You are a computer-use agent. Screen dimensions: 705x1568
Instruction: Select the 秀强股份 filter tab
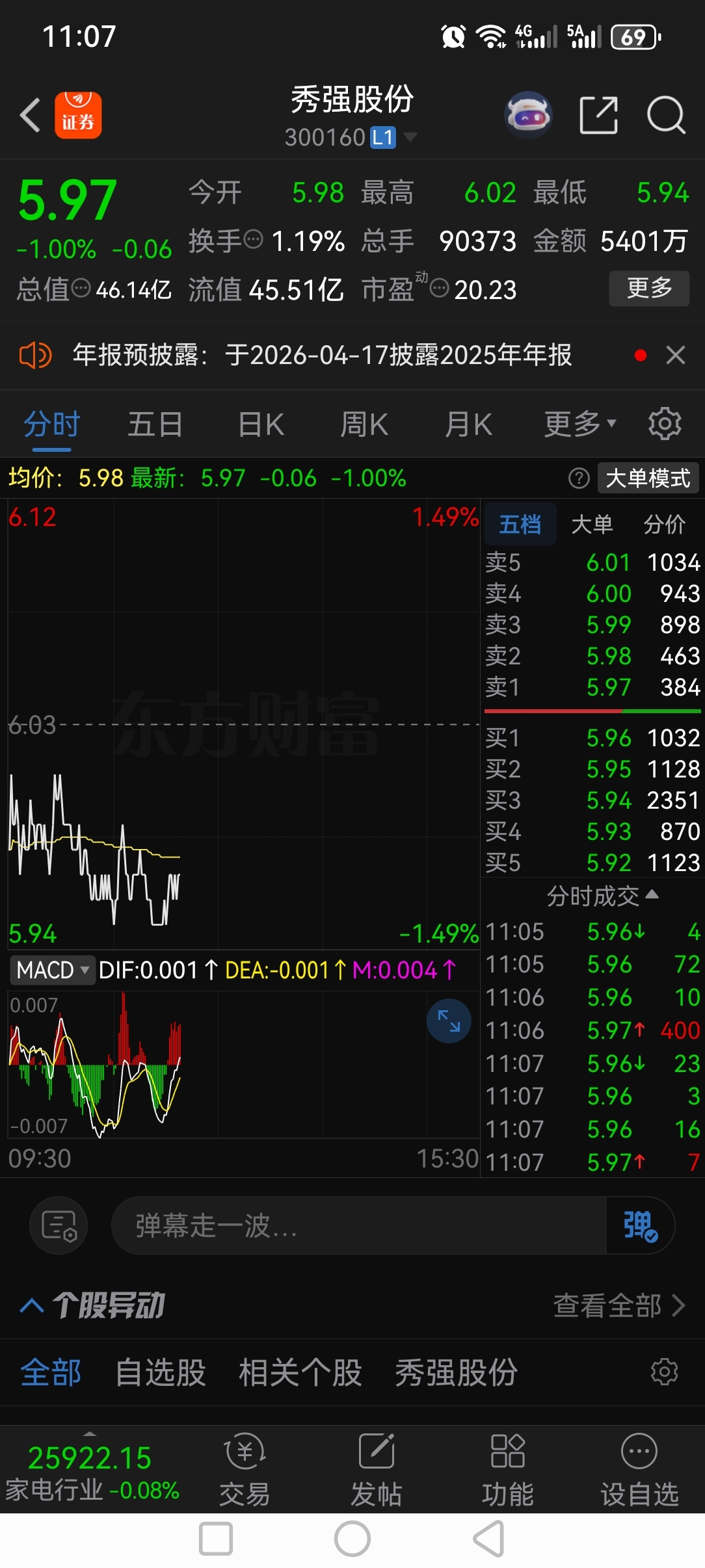tap(456, 1372)
